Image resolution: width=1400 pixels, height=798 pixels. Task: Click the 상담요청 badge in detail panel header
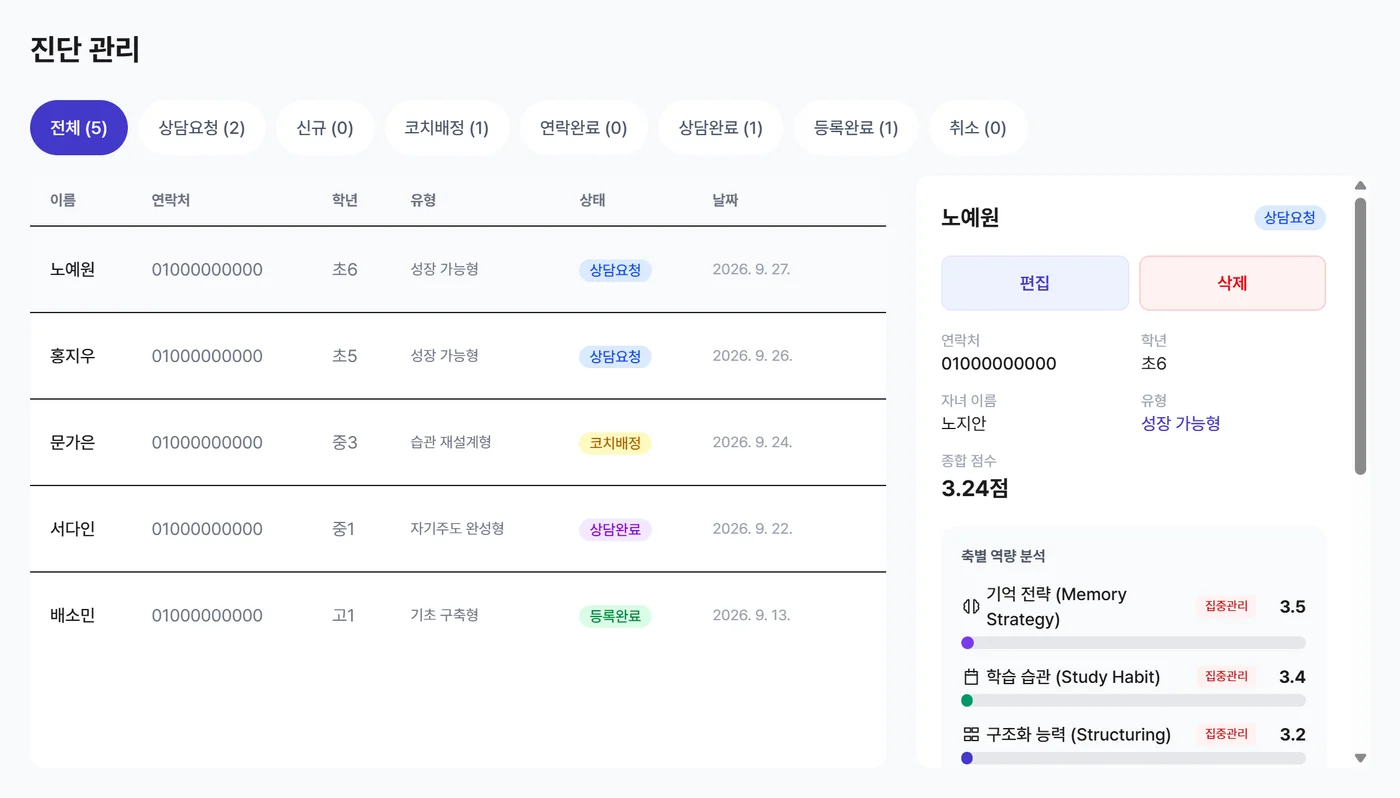click(x=1290, y=217)
